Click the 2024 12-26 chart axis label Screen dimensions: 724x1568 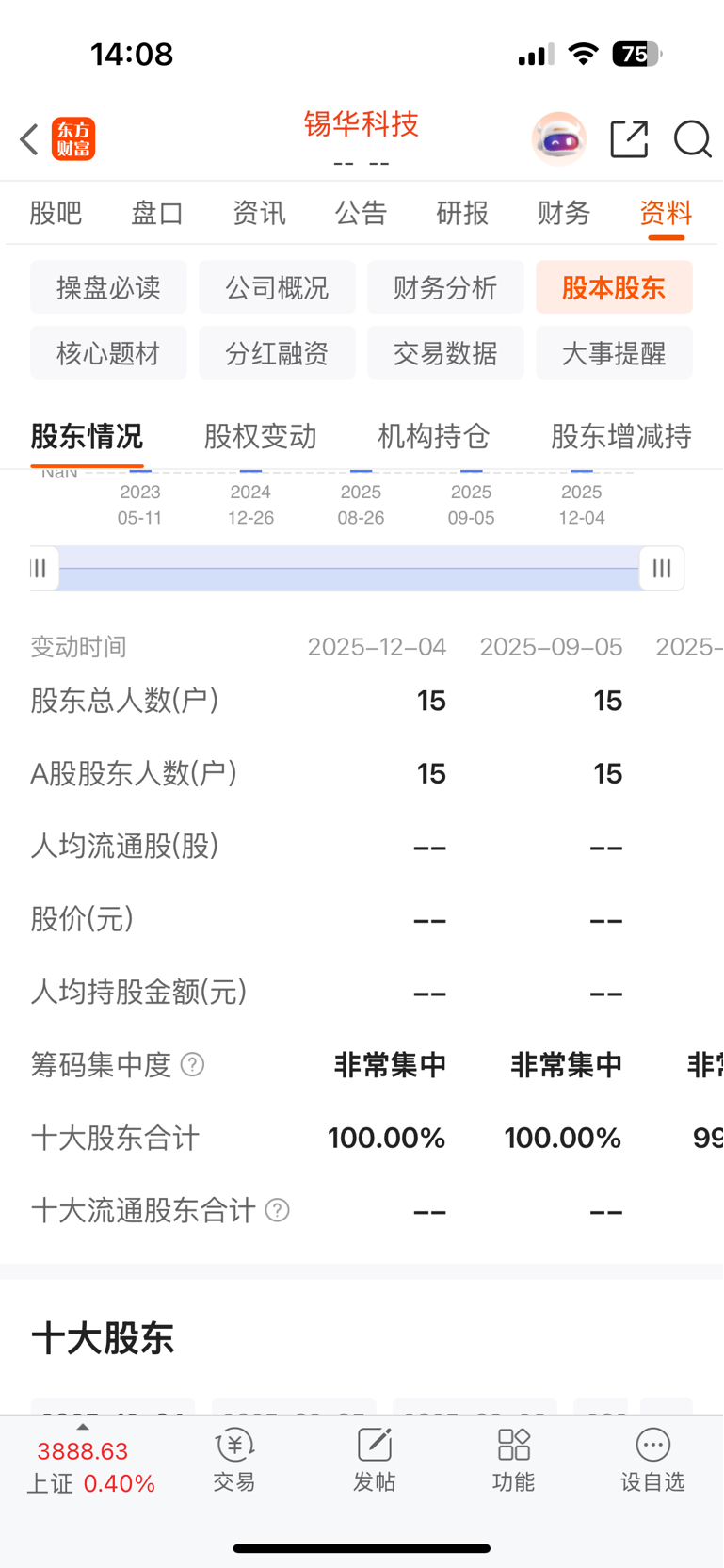pos(250,505)
